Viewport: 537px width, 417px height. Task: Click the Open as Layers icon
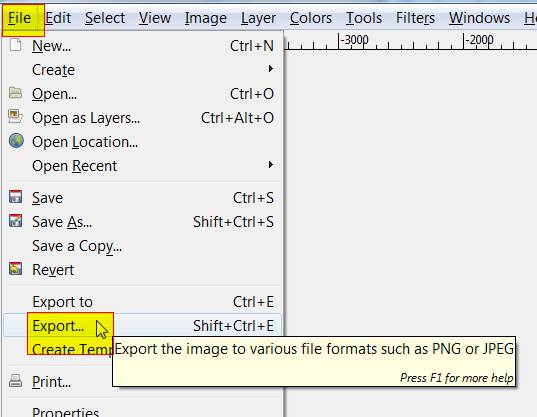pos(15,117)
